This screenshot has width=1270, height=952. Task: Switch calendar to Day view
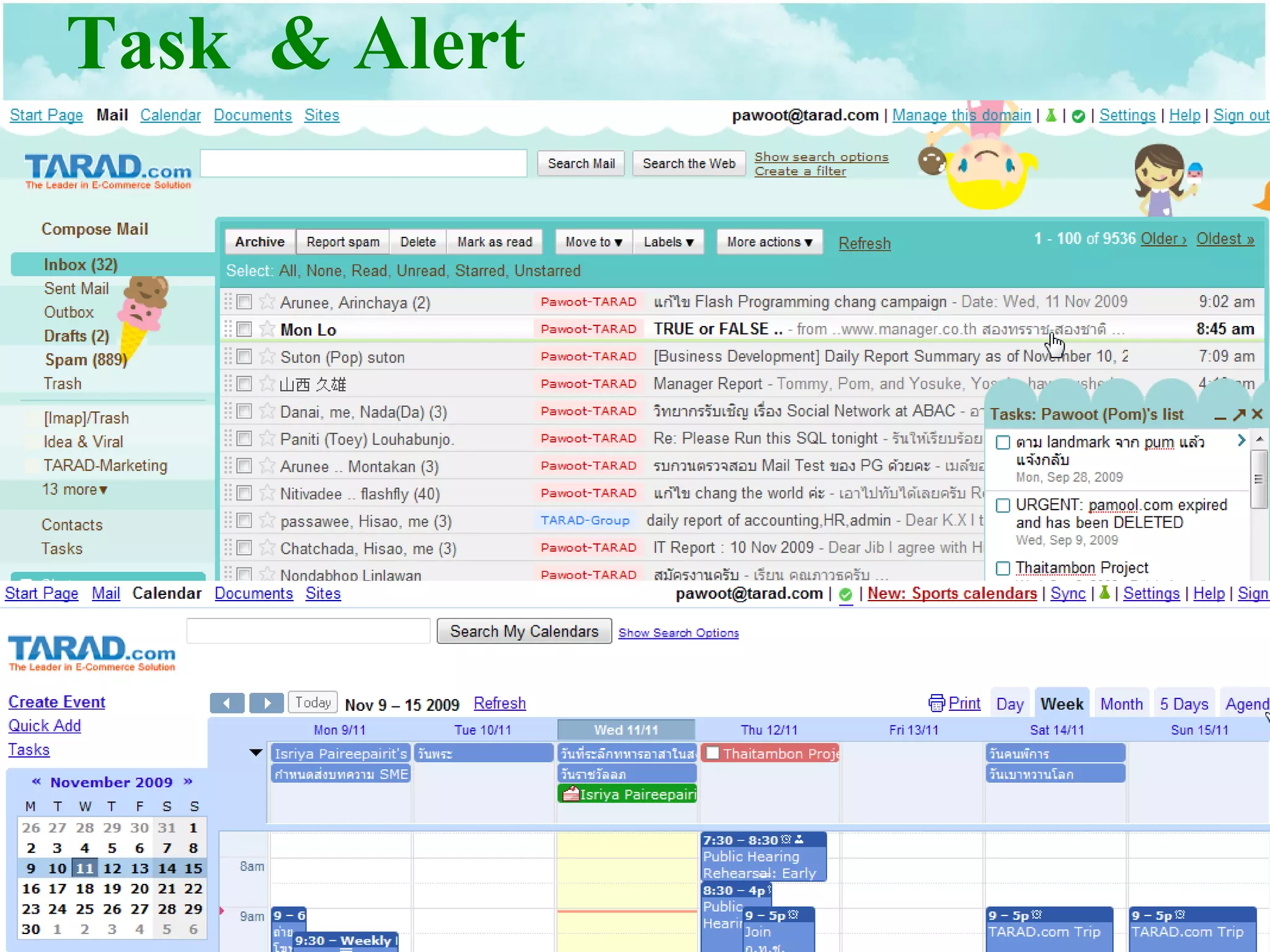pyautogui.click(x=1010, y=704)
